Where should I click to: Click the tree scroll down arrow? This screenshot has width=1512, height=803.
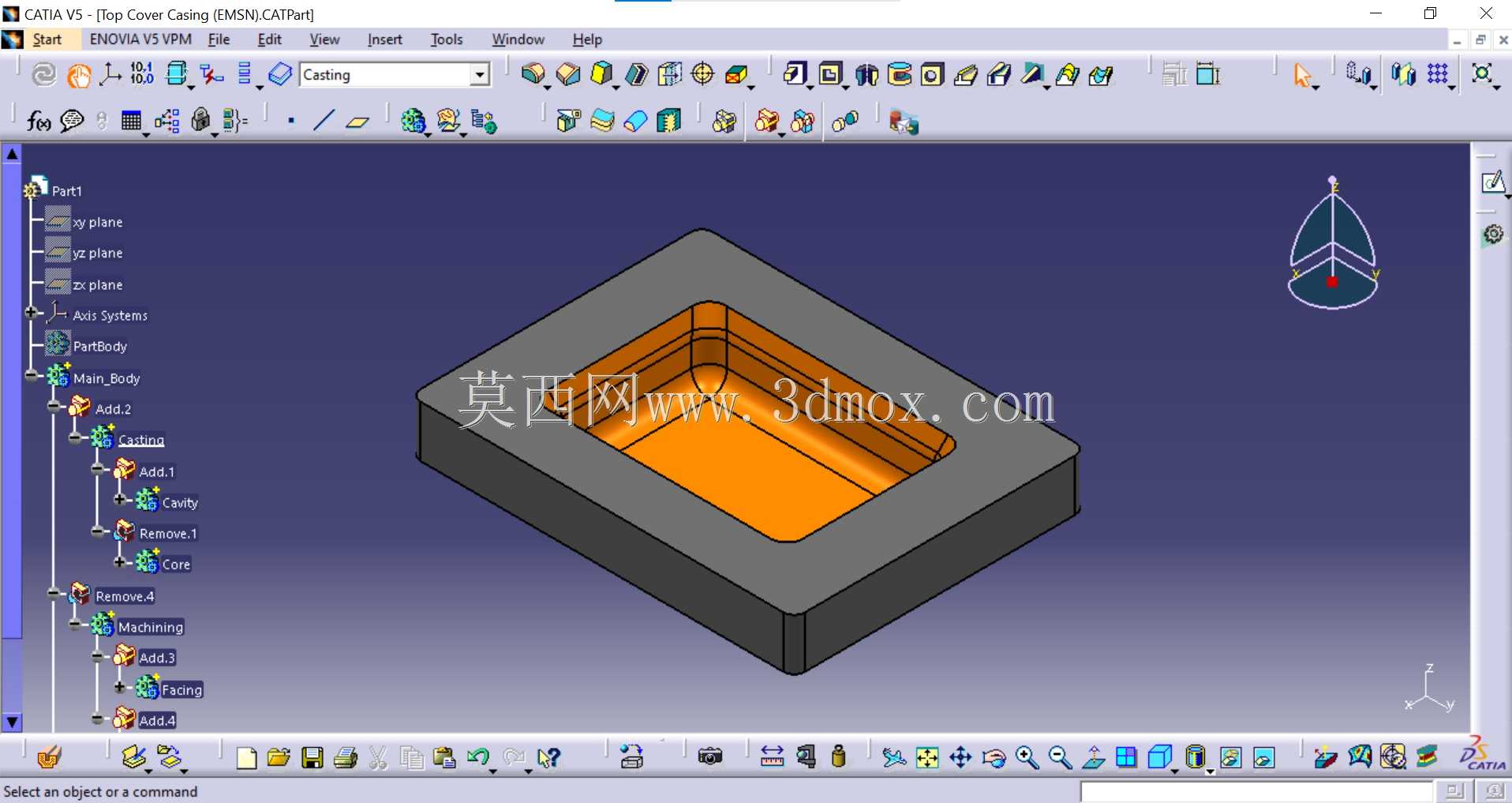12,722
